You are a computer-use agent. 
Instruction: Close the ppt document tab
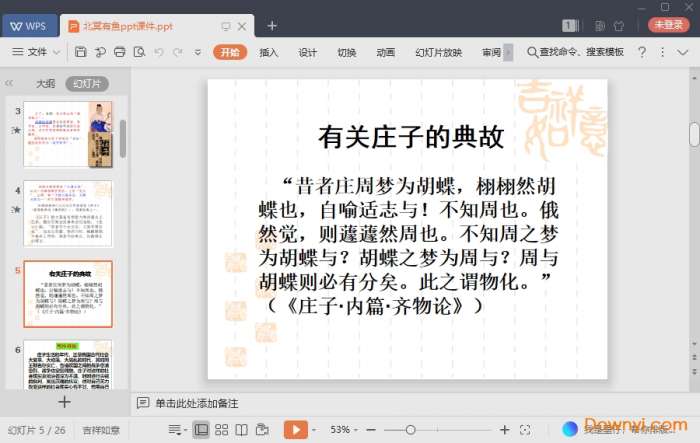[x=242, y=26]
